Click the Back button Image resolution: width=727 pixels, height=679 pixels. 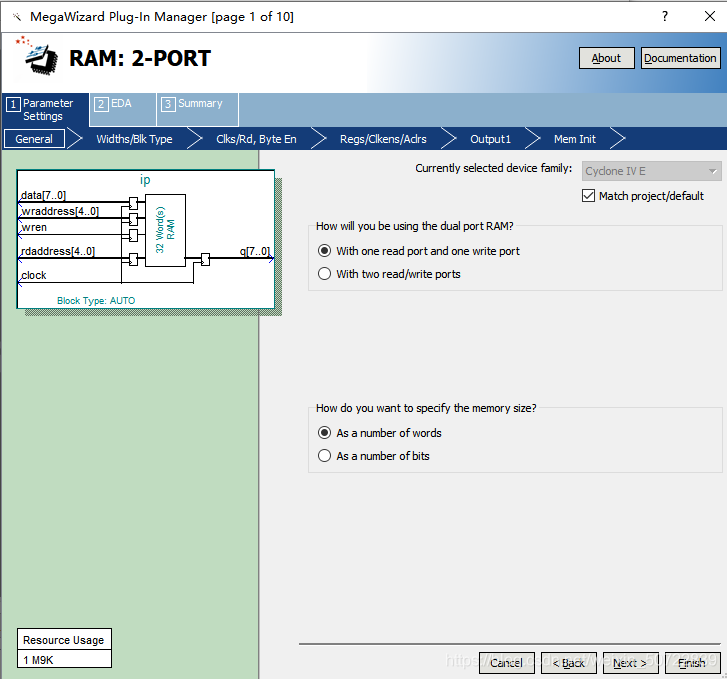pyautogui.click(x=568, y=663)
